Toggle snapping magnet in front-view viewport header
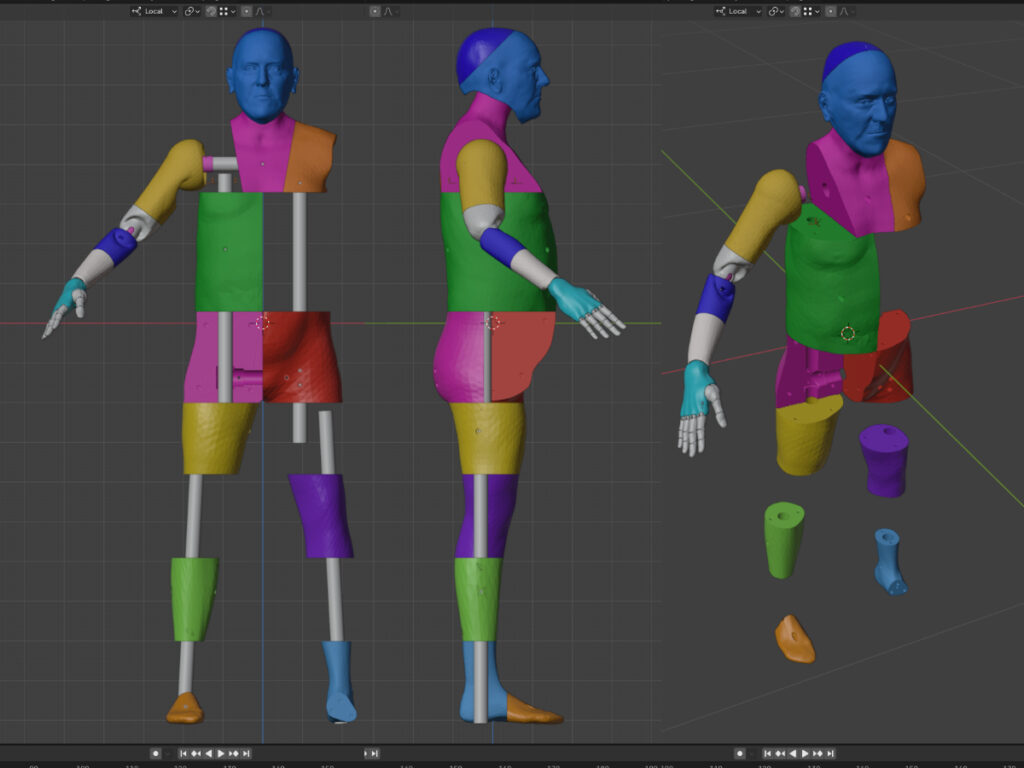The height and width of the screenshot is (768, 1024). click(212, 11)
